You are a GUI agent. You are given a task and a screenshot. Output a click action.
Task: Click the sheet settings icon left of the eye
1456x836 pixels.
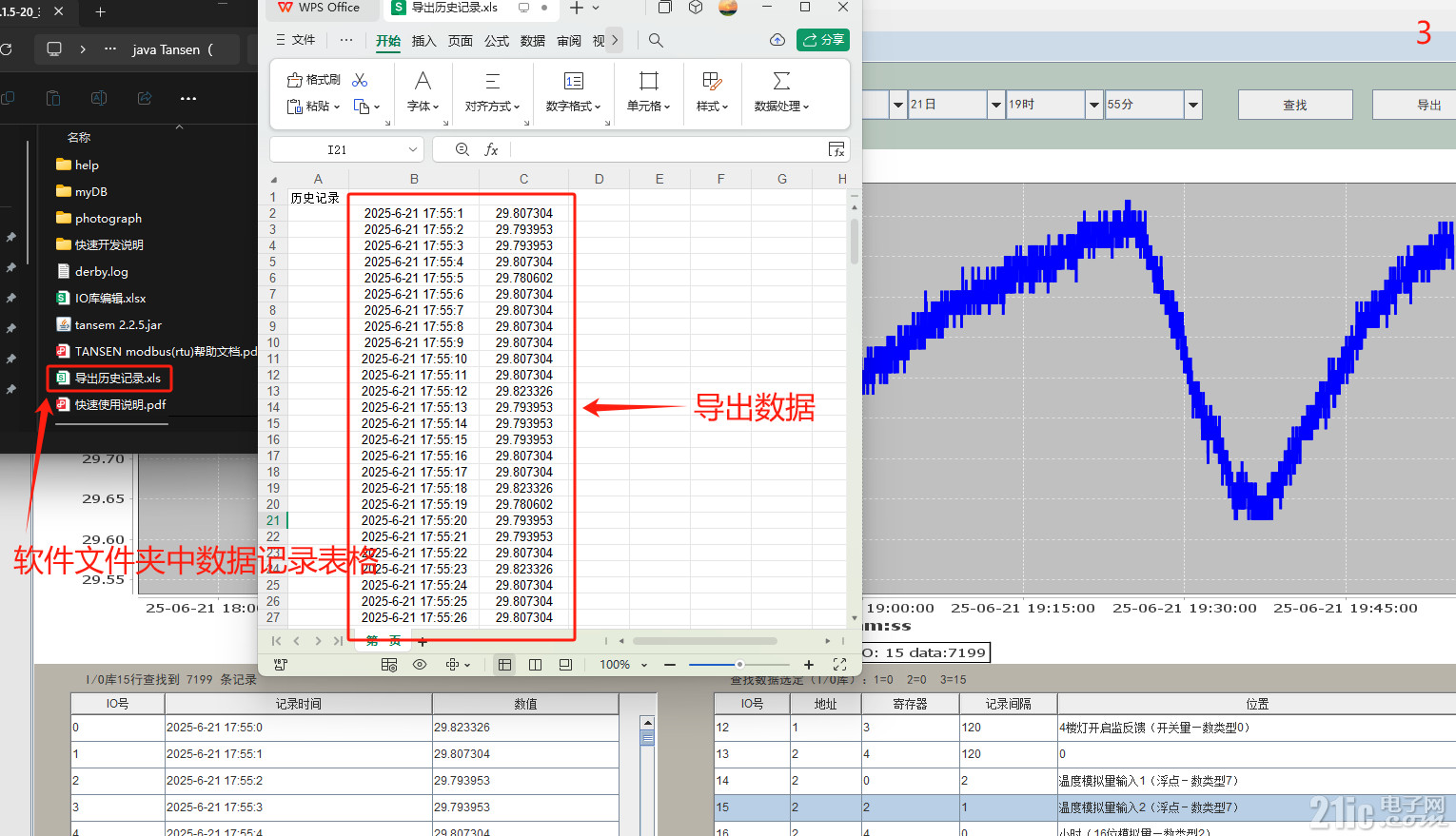389,665
